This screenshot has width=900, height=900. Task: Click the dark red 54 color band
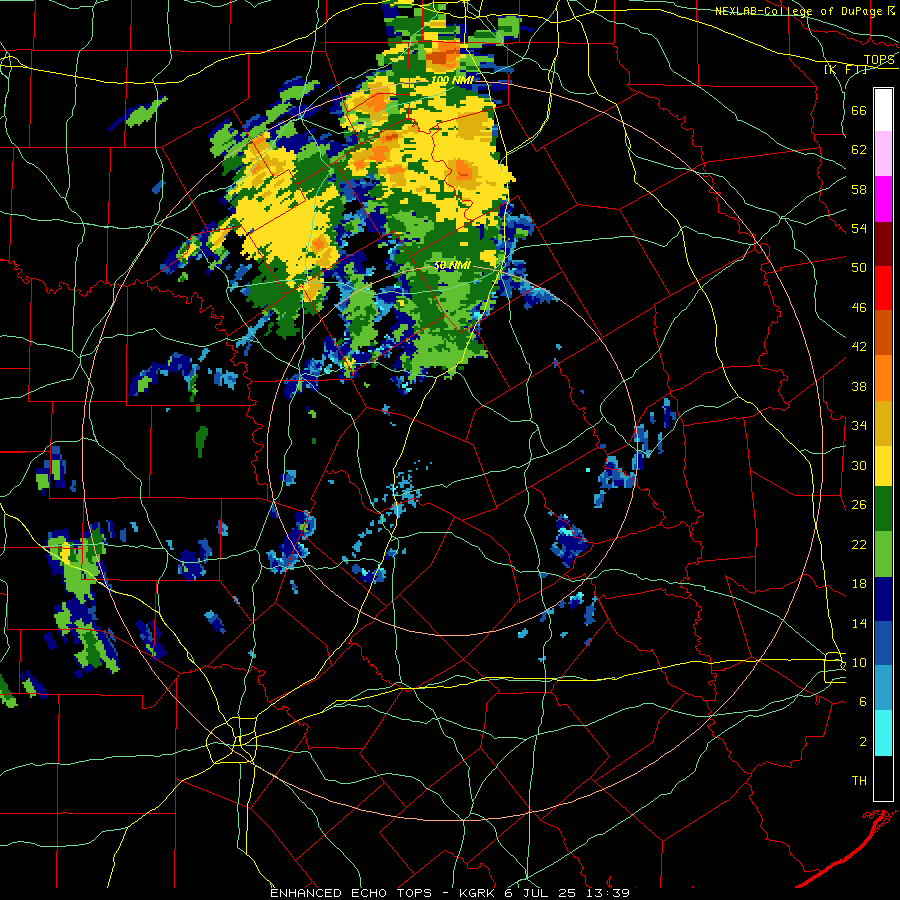point(883,243)
